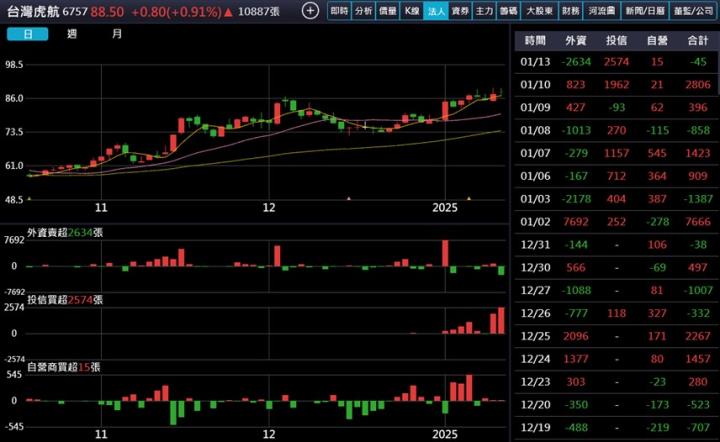Screen dimensions: 720x442
Task: Click the 投信買超2574張 chart label
Action: point(65,300)
